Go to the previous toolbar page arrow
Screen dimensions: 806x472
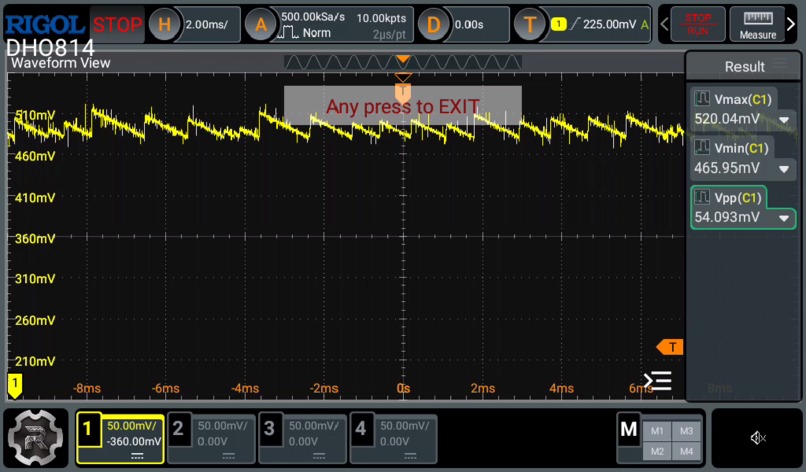pyautogui.click(x=664, y=24)
